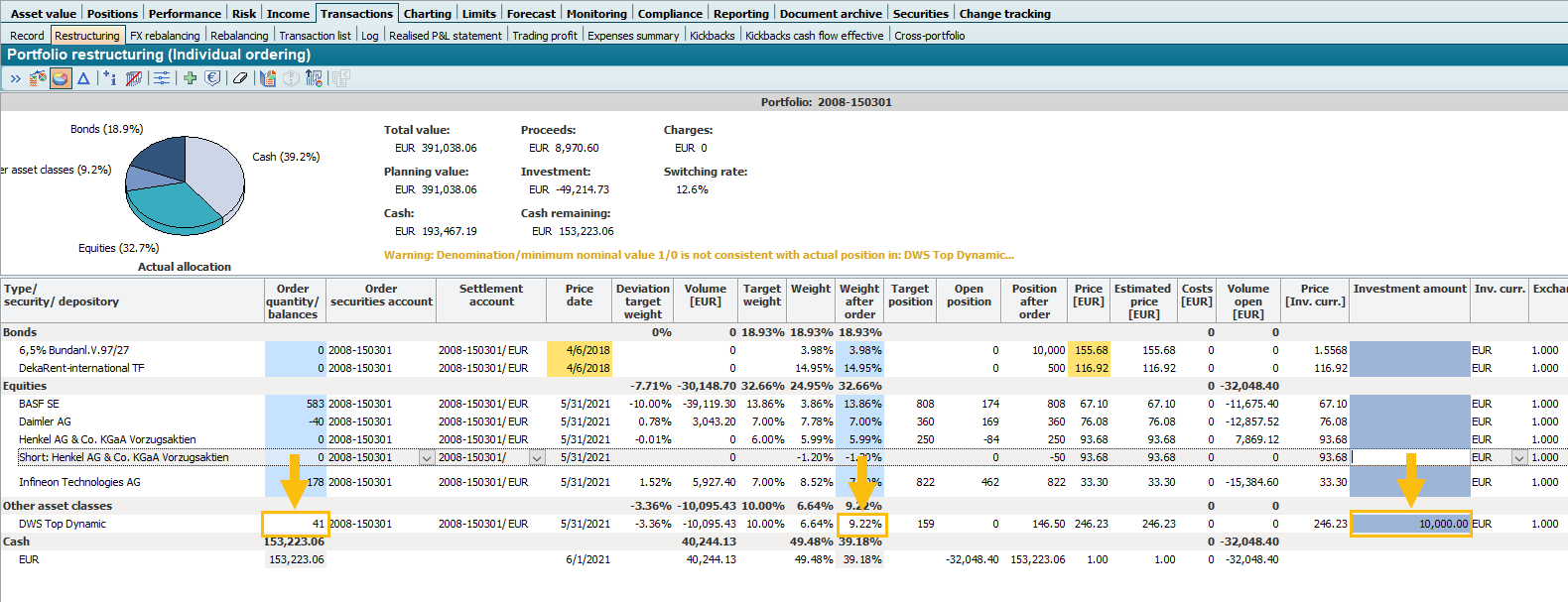Open the Rebalancing sub-tab

[x=239, y=36]
